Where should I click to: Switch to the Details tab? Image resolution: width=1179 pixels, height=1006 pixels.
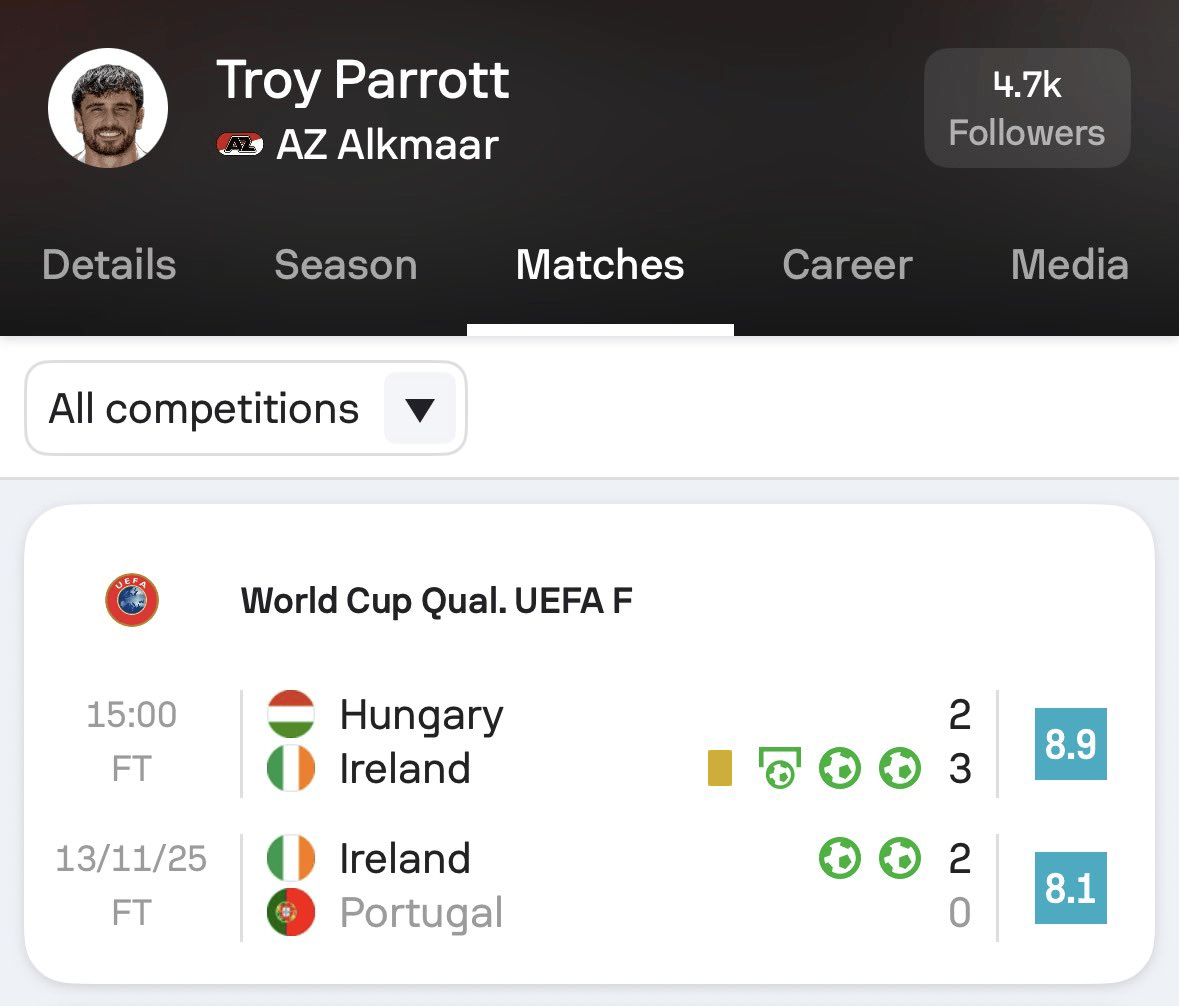tap(109, 265)
